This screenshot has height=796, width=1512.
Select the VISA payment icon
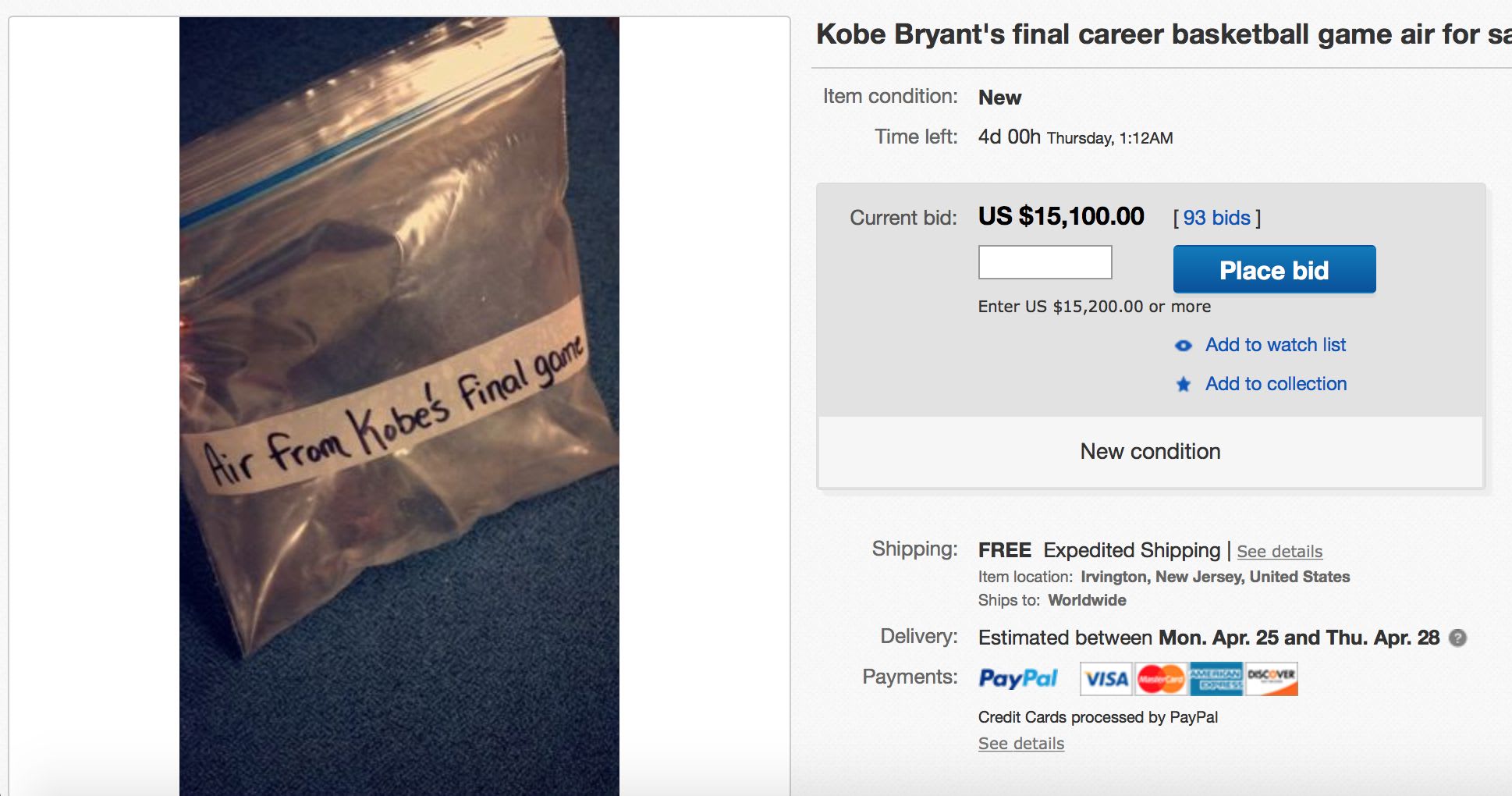[1106, 678]
